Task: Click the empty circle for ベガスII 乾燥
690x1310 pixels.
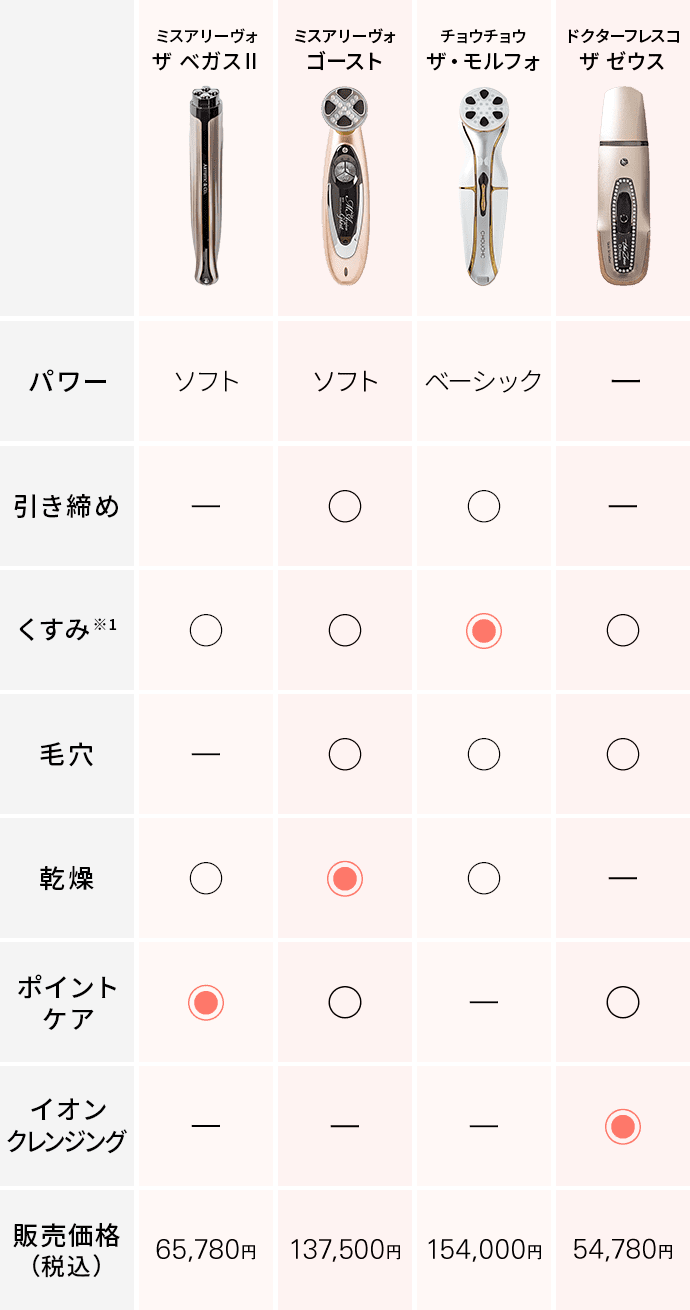Action: pyautogui.click(x=206, y=878)
